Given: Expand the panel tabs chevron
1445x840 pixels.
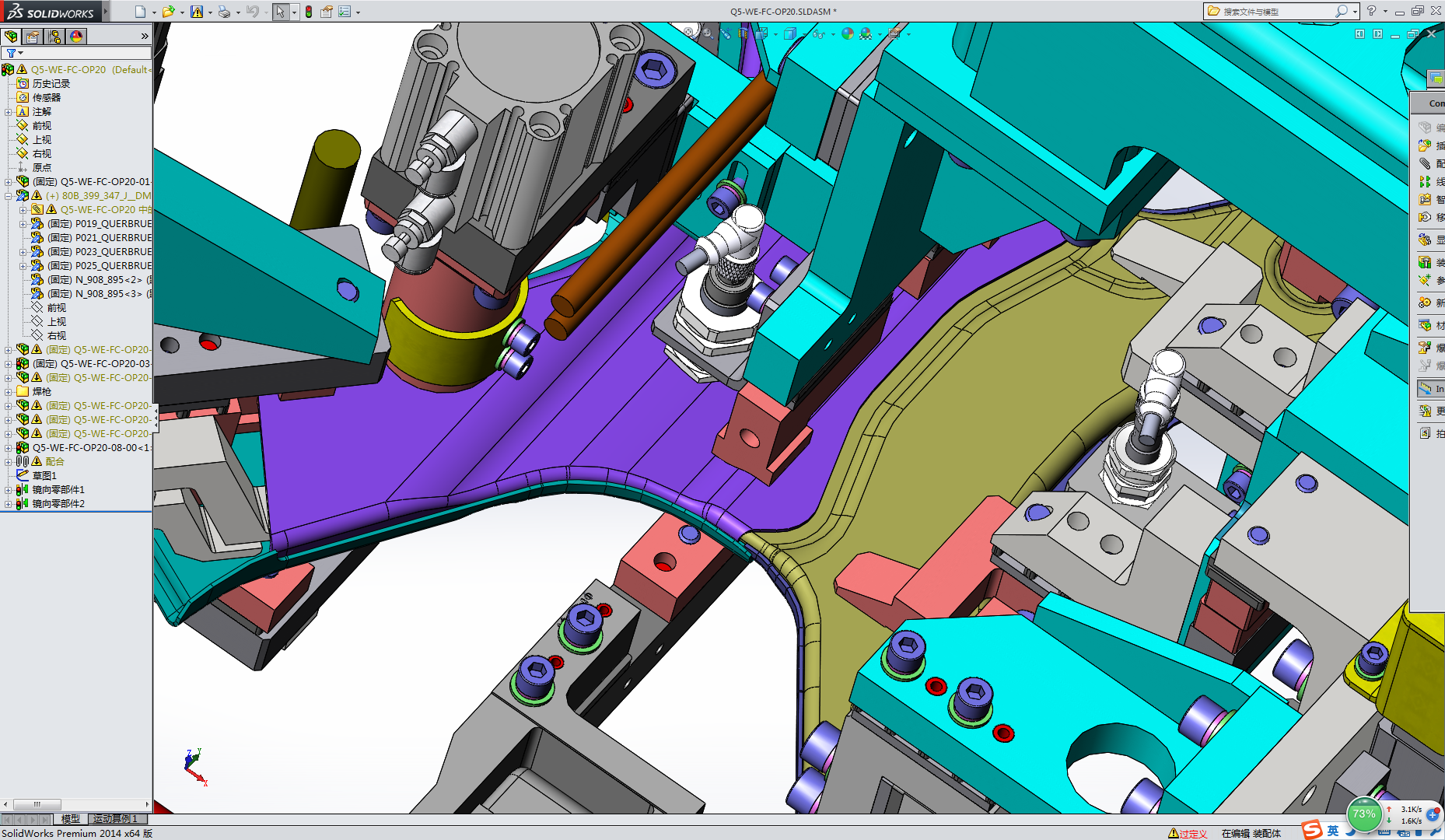Looking at the screenshot, I should click(145, 37).
